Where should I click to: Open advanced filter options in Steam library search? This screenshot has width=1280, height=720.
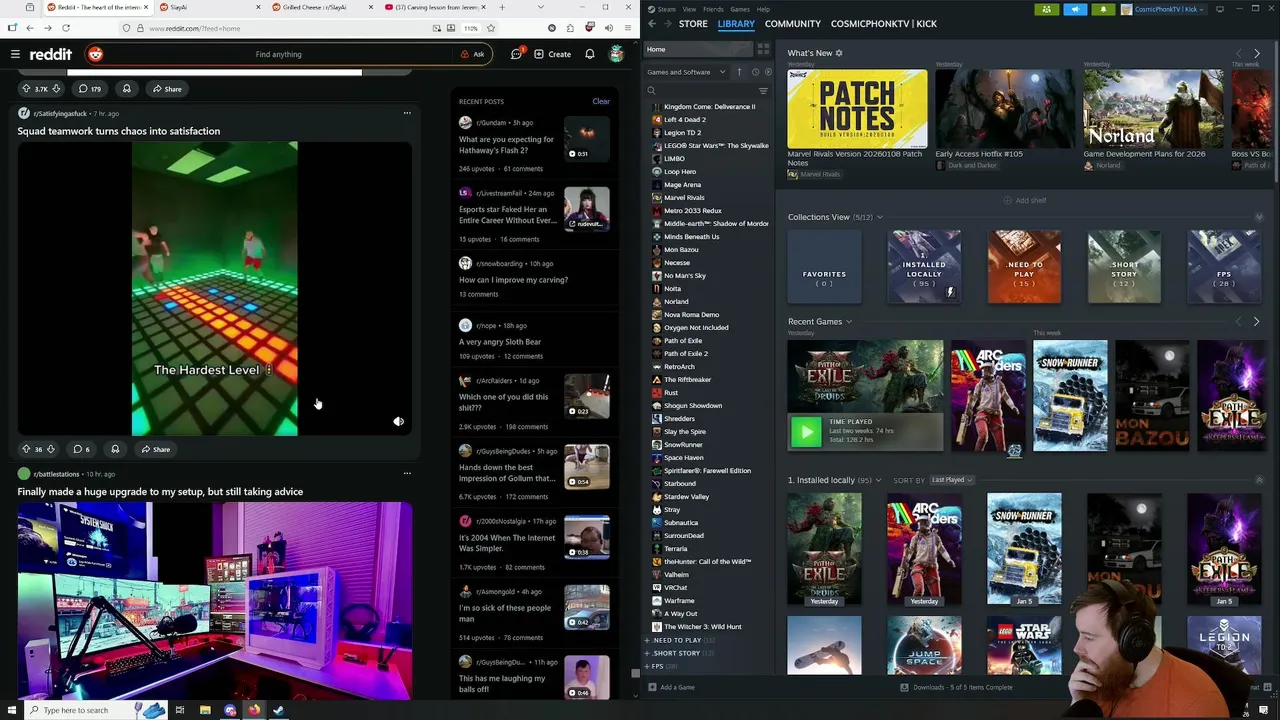coord(763,91)
